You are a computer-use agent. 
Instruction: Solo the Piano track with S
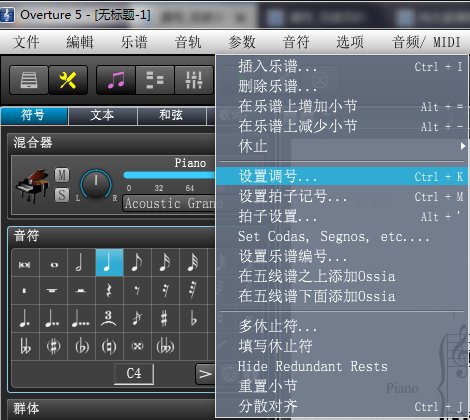click(x=62, y=195)
